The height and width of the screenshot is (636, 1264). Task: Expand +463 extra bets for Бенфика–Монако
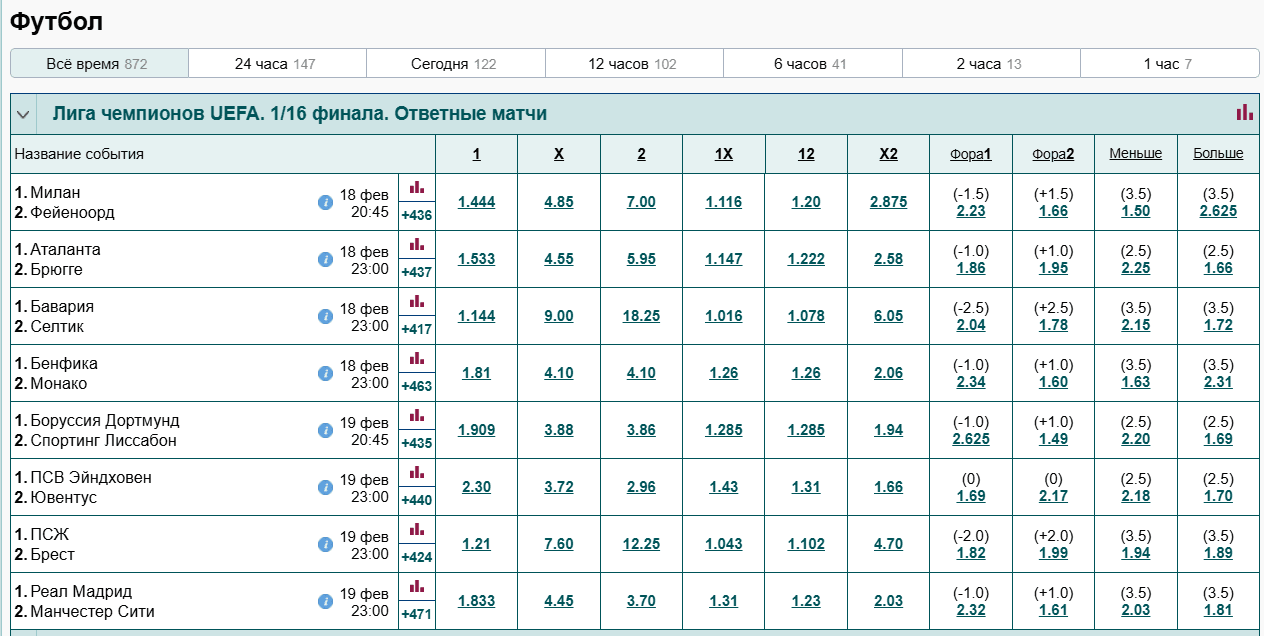pyautogui.click(x=416, y=386)
